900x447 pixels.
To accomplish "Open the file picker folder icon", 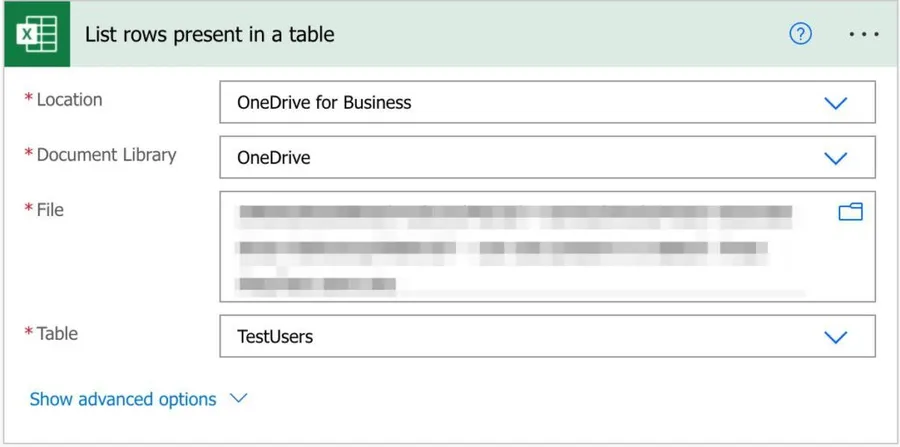I will pos(850,212).
